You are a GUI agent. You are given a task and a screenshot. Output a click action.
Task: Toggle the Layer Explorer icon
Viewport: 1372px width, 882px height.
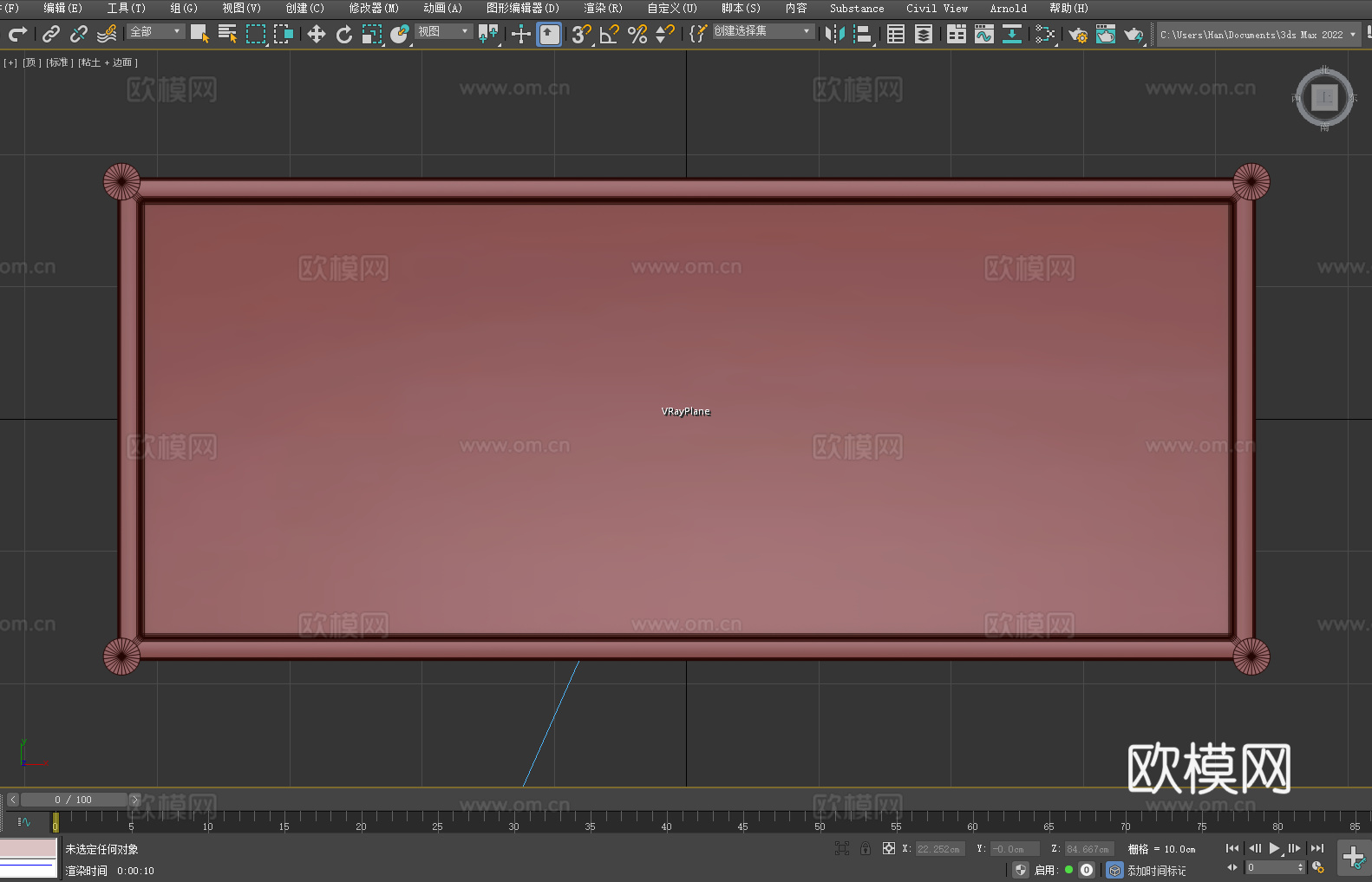(924, 34)
